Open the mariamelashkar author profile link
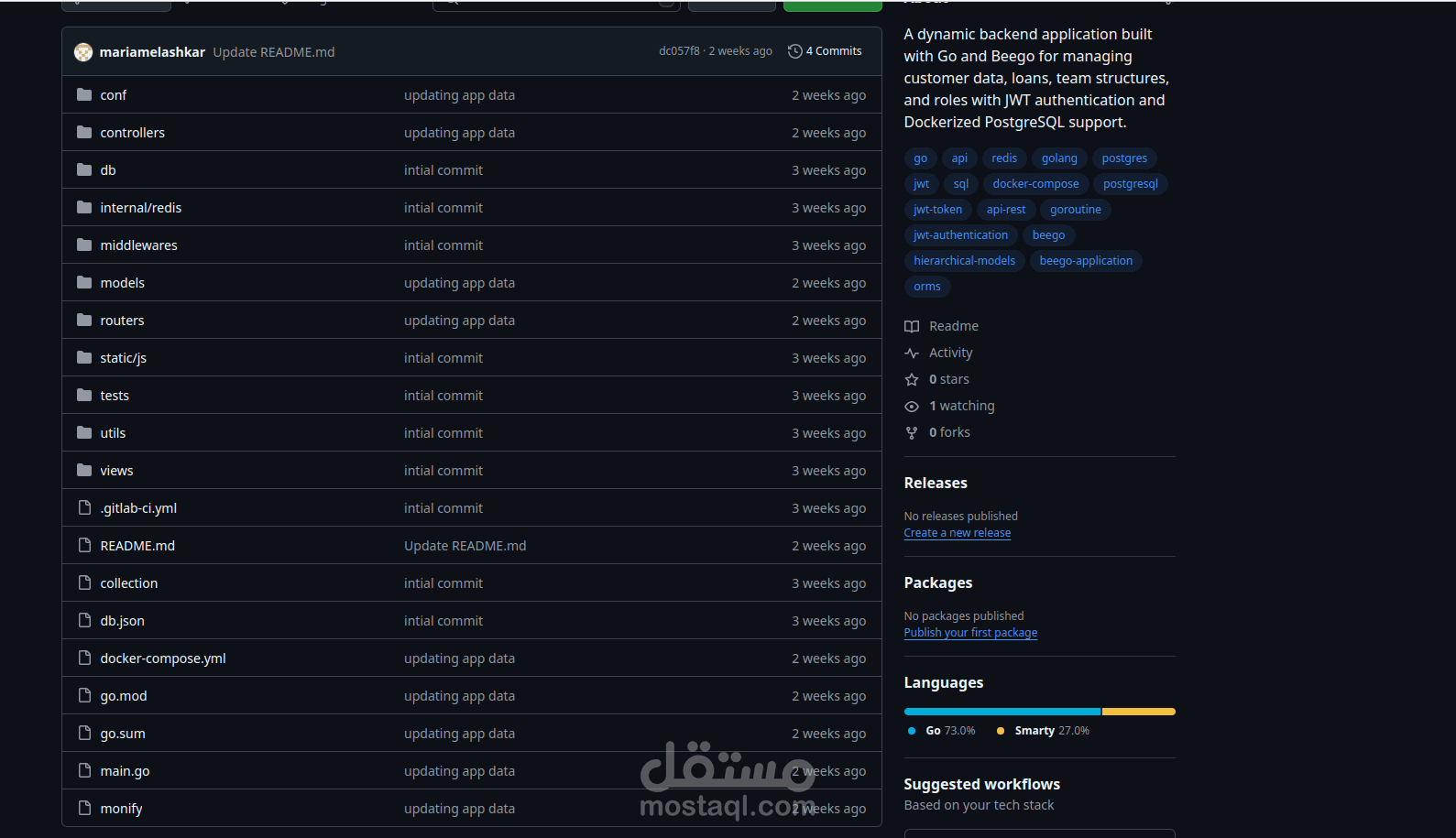Image resolution: width=1456 pixels, height=838 pixels. (x=152, y=52)
